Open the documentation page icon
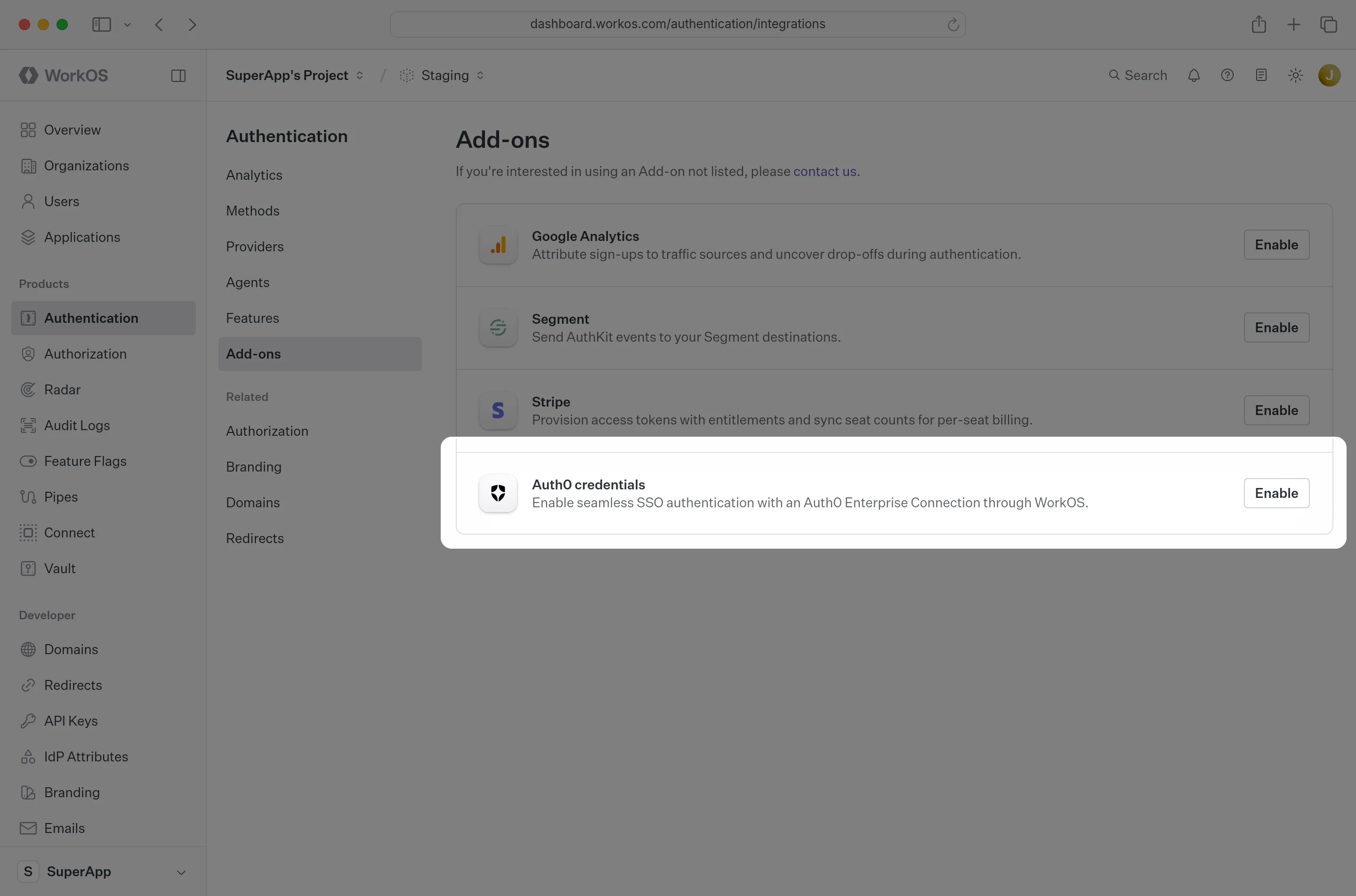Image resolution: width=1356 pixels, height=896 pixels. coord(1261,75)
